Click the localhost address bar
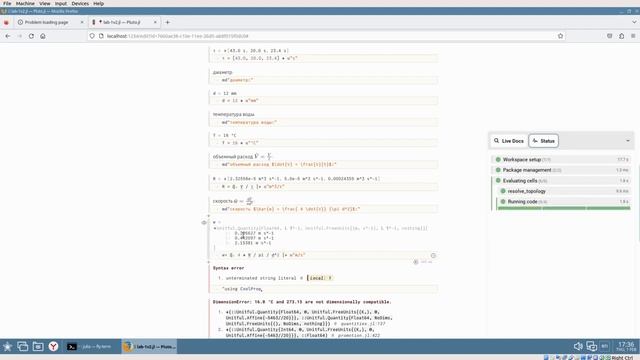Viewport: 640px width, 360px height. tap(327, 36)
